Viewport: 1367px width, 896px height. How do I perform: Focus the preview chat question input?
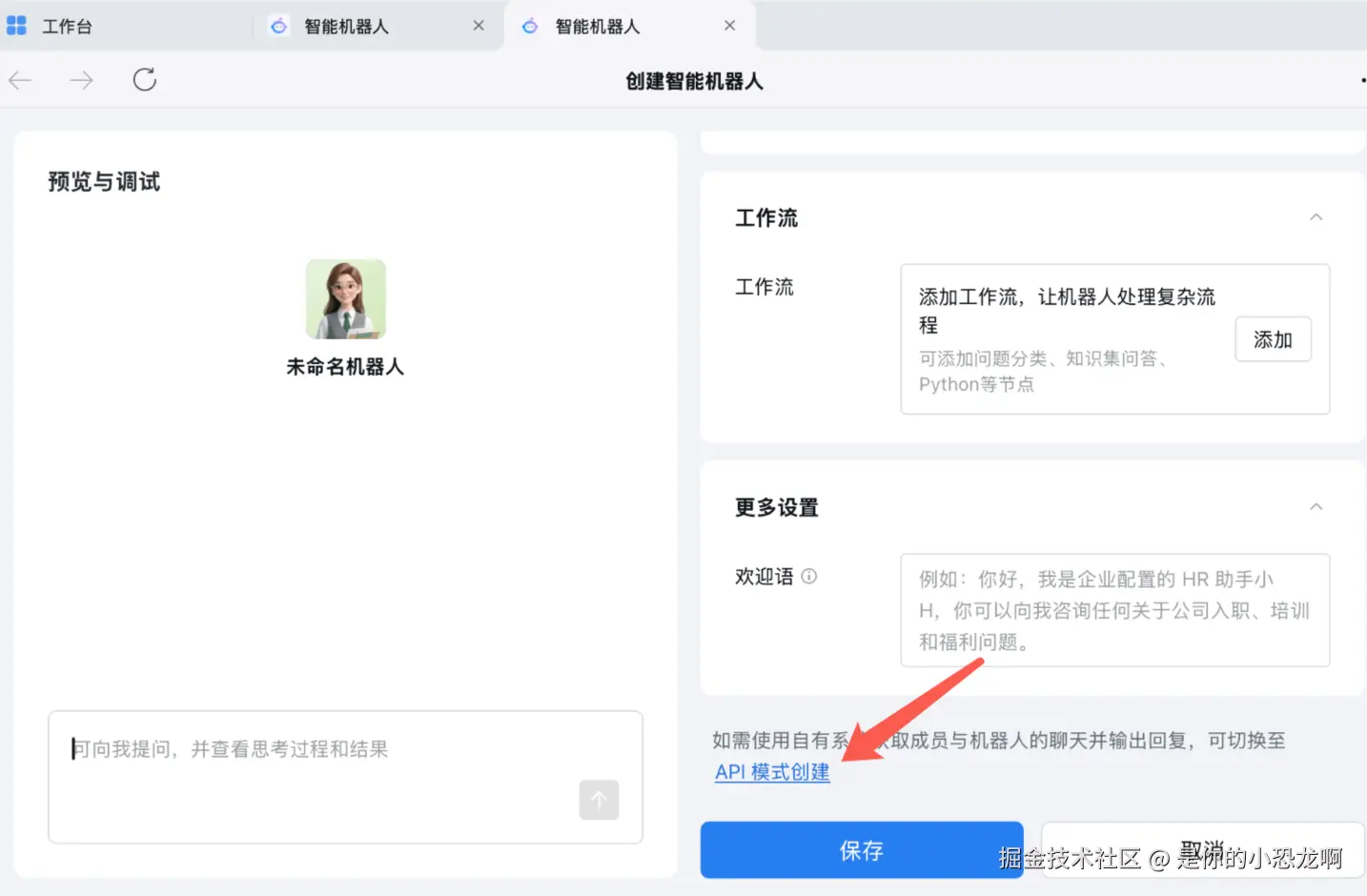pyautogui.click(x=345, y=777)
